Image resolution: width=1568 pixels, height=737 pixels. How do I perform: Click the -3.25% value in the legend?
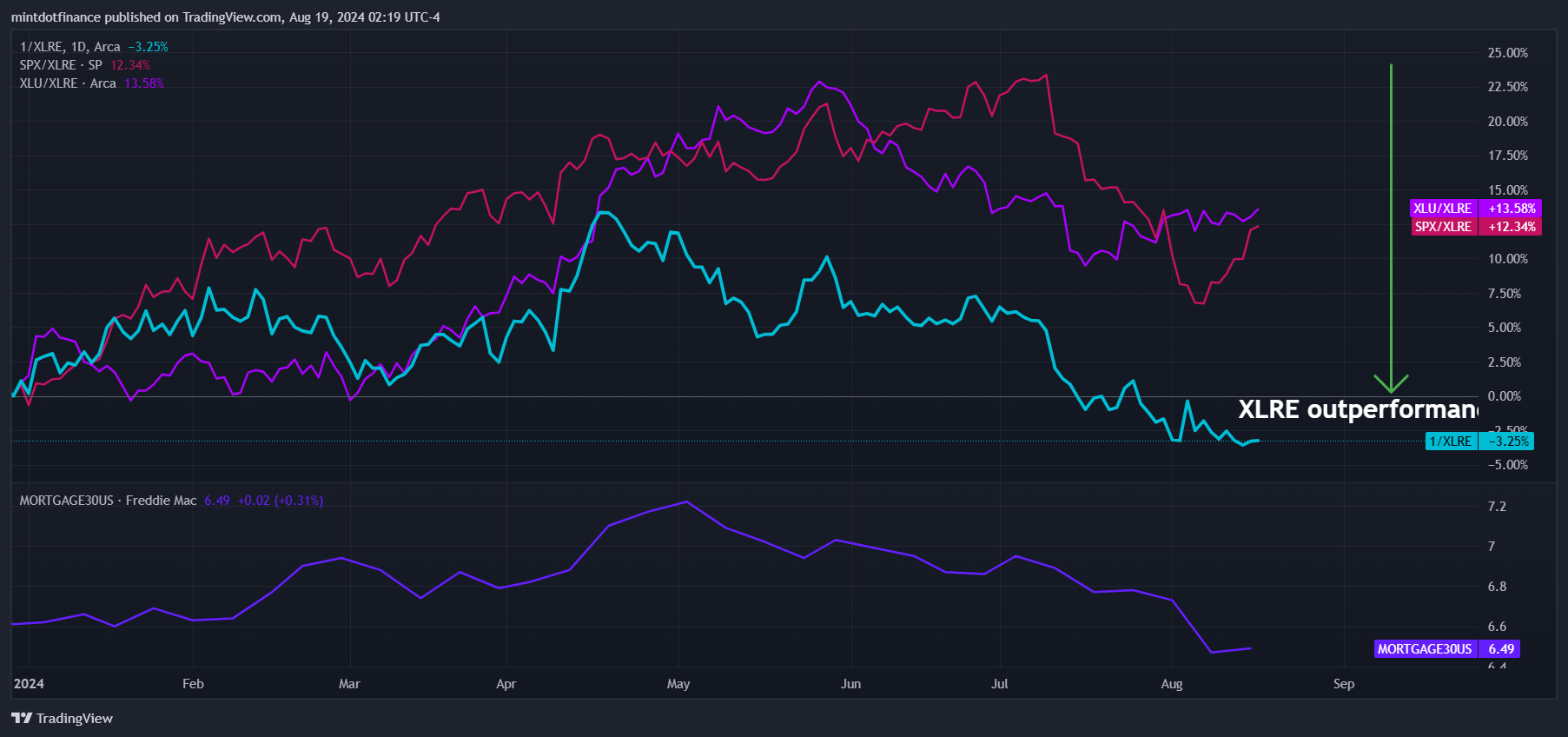click(148, 47)
